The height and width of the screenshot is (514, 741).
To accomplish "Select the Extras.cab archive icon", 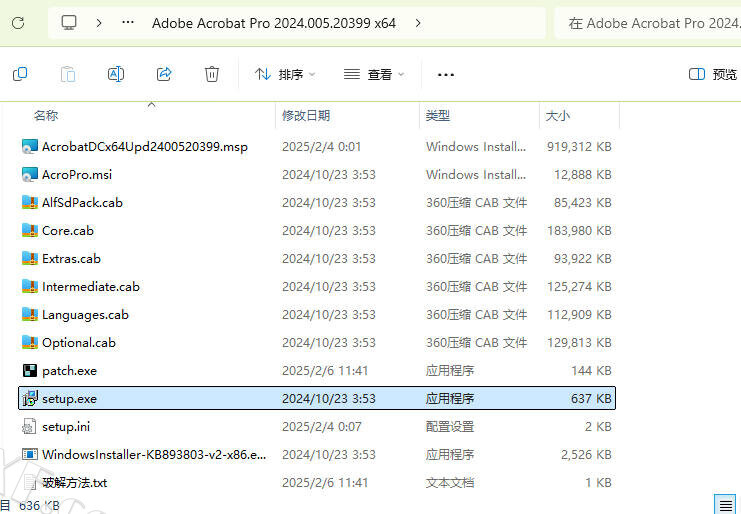I will point(30,258).
